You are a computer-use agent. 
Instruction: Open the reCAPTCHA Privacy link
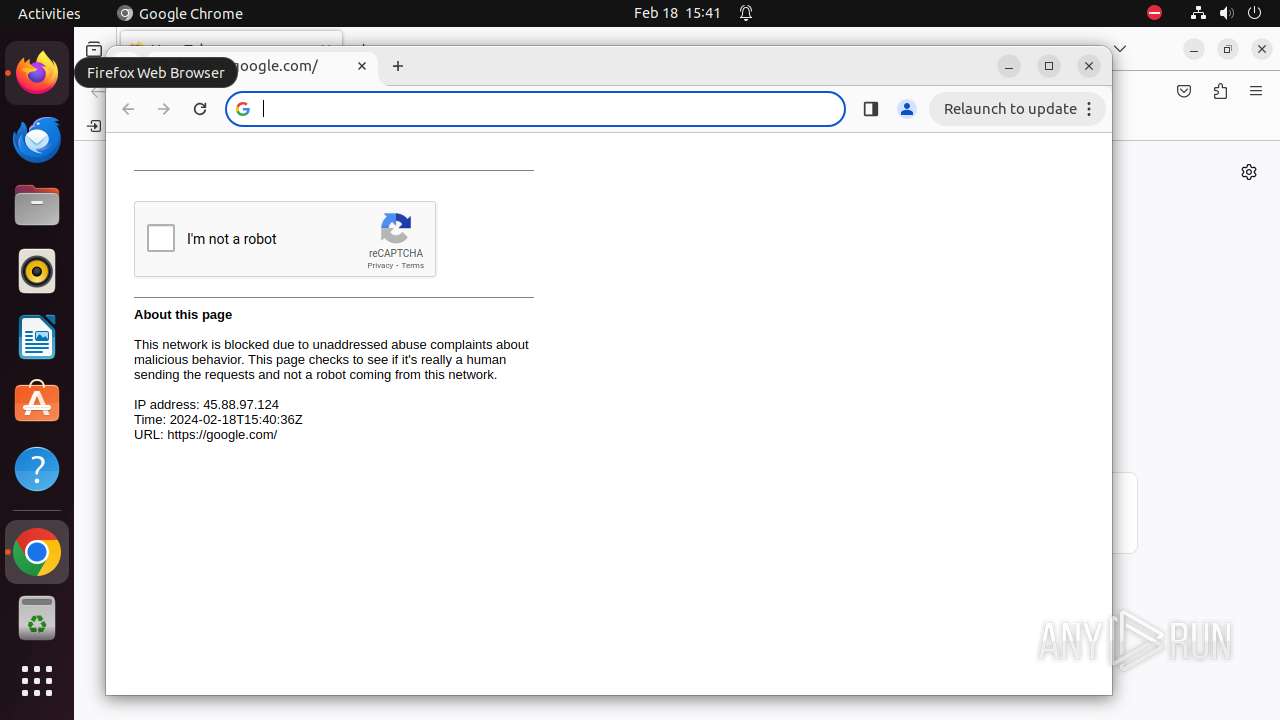coord(379,265)
